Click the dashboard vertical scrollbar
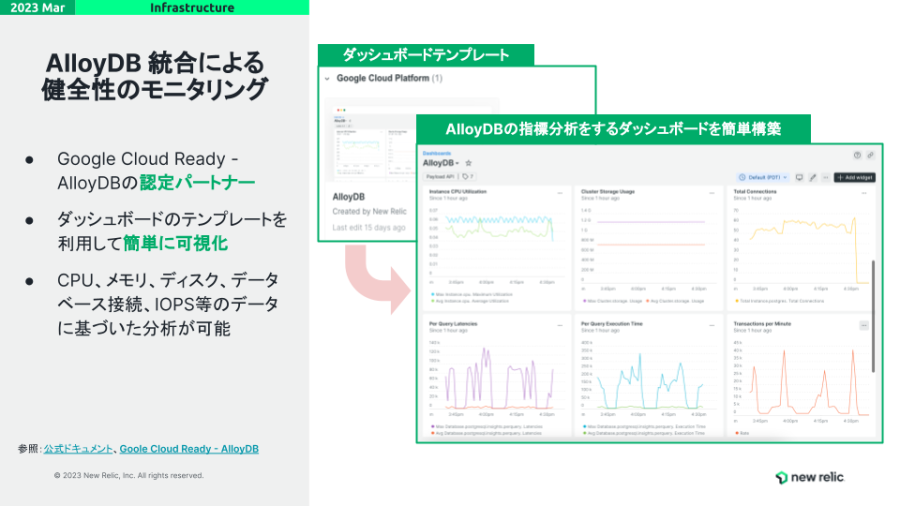Viewport: 900px width, 506px height. [873, 316]
